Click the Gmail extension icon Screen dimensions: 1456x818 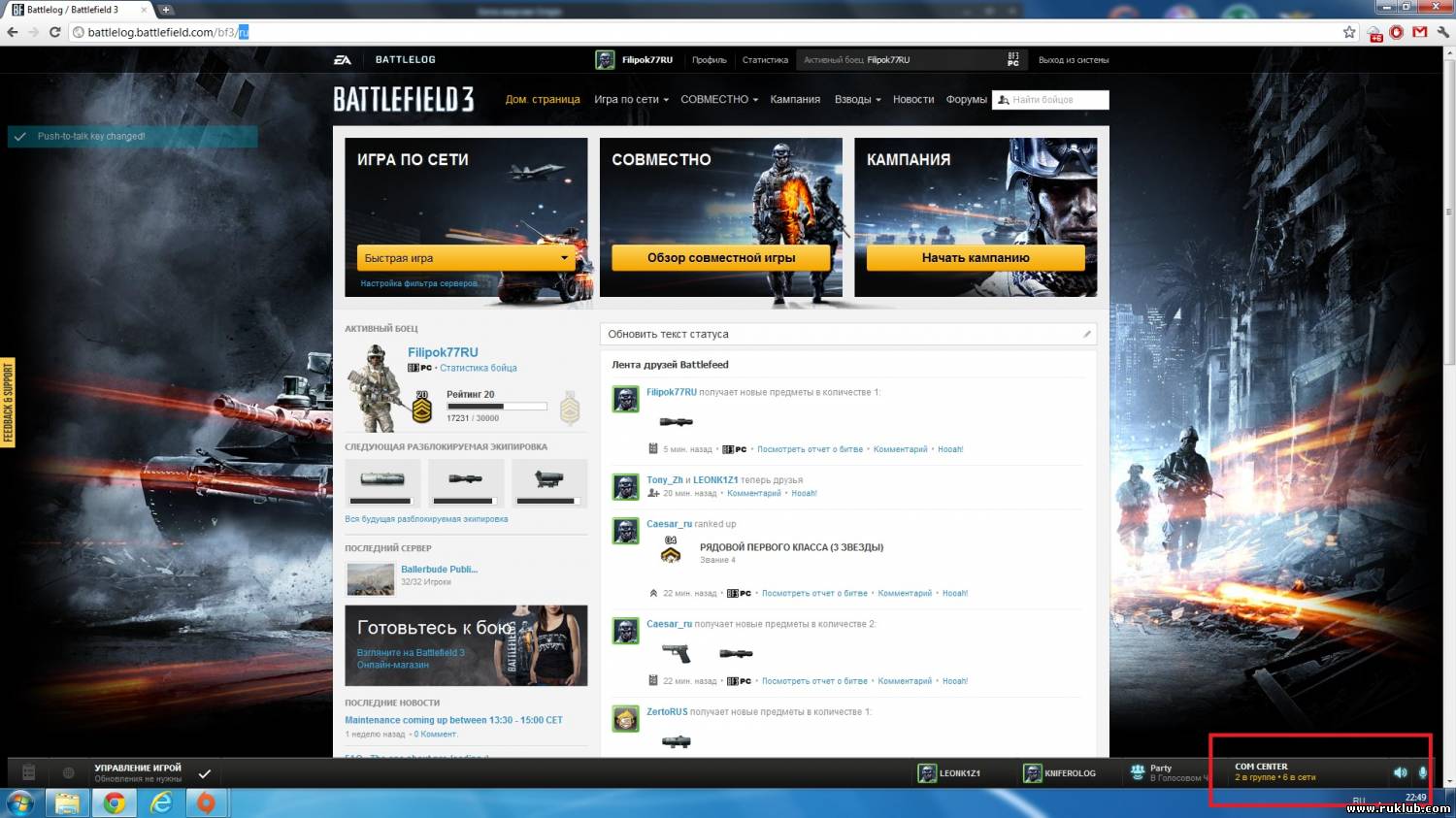[x=1420, y=32]
